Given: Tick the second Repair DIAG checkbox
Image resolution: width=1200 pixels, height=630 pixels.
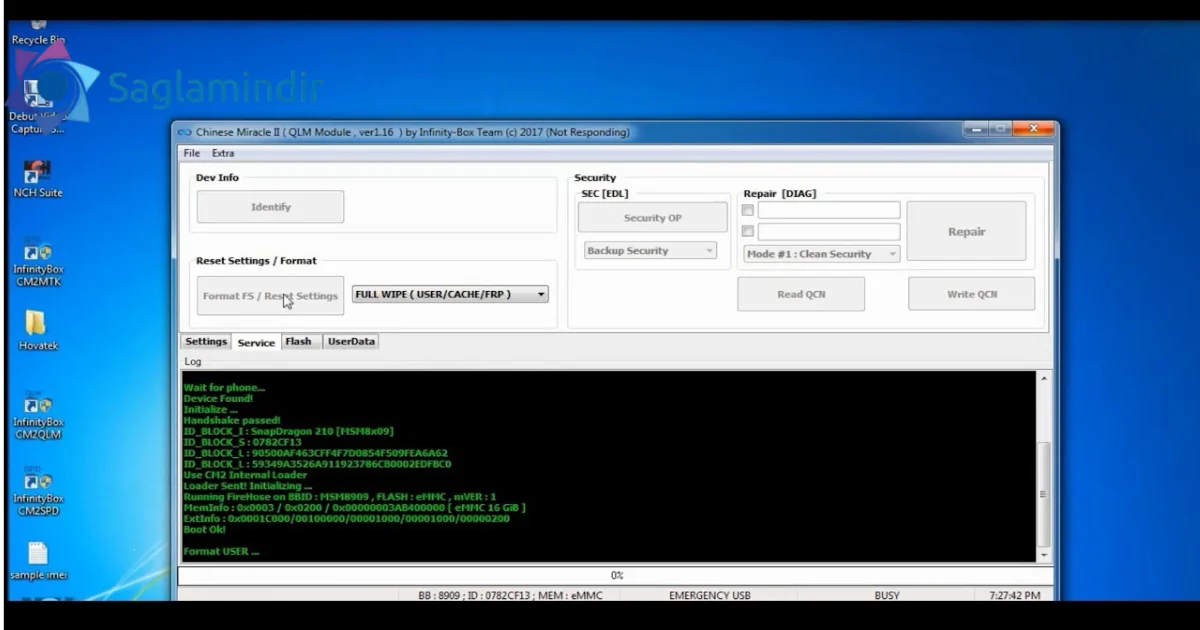Looking at the screenshot, I should click(x=747, y=232).
